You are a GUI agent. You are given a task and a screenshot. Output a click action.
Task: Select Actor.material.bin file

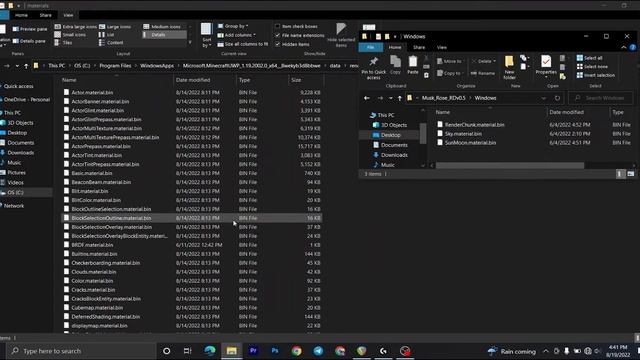pyautogui.click(x=92, y=93)
